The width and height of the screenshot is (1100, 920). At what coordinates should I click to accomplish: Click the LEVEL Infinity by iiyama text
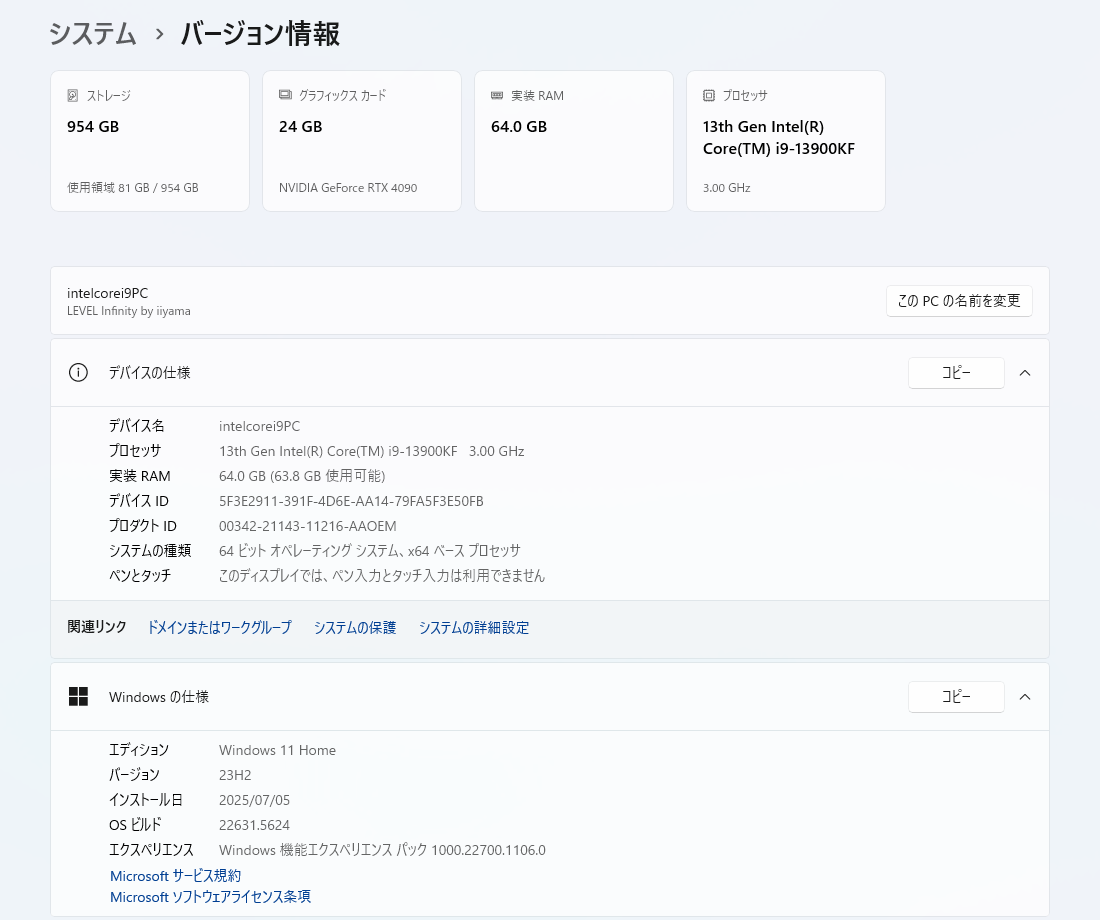pyautogui.click(x=128, y=311)
